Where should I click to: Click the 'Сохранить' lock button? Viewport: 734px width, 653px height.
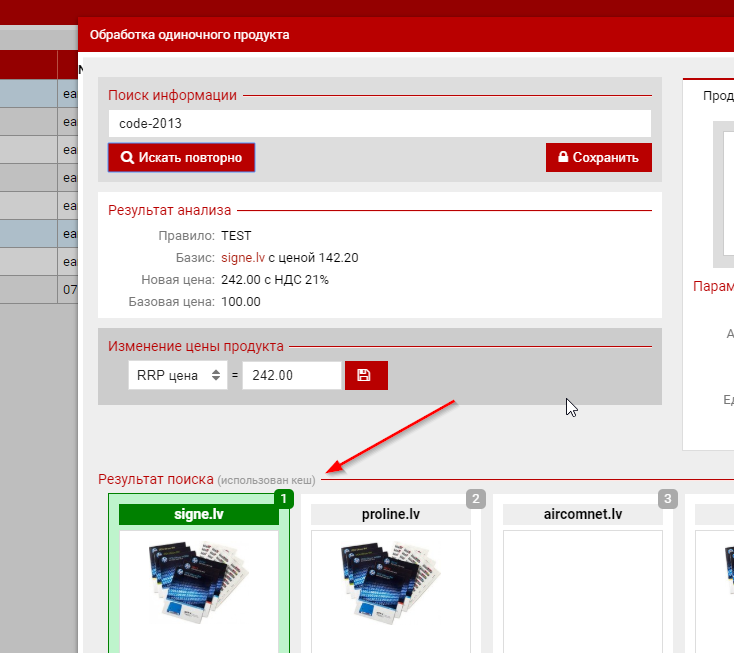(x=598, y=158)
